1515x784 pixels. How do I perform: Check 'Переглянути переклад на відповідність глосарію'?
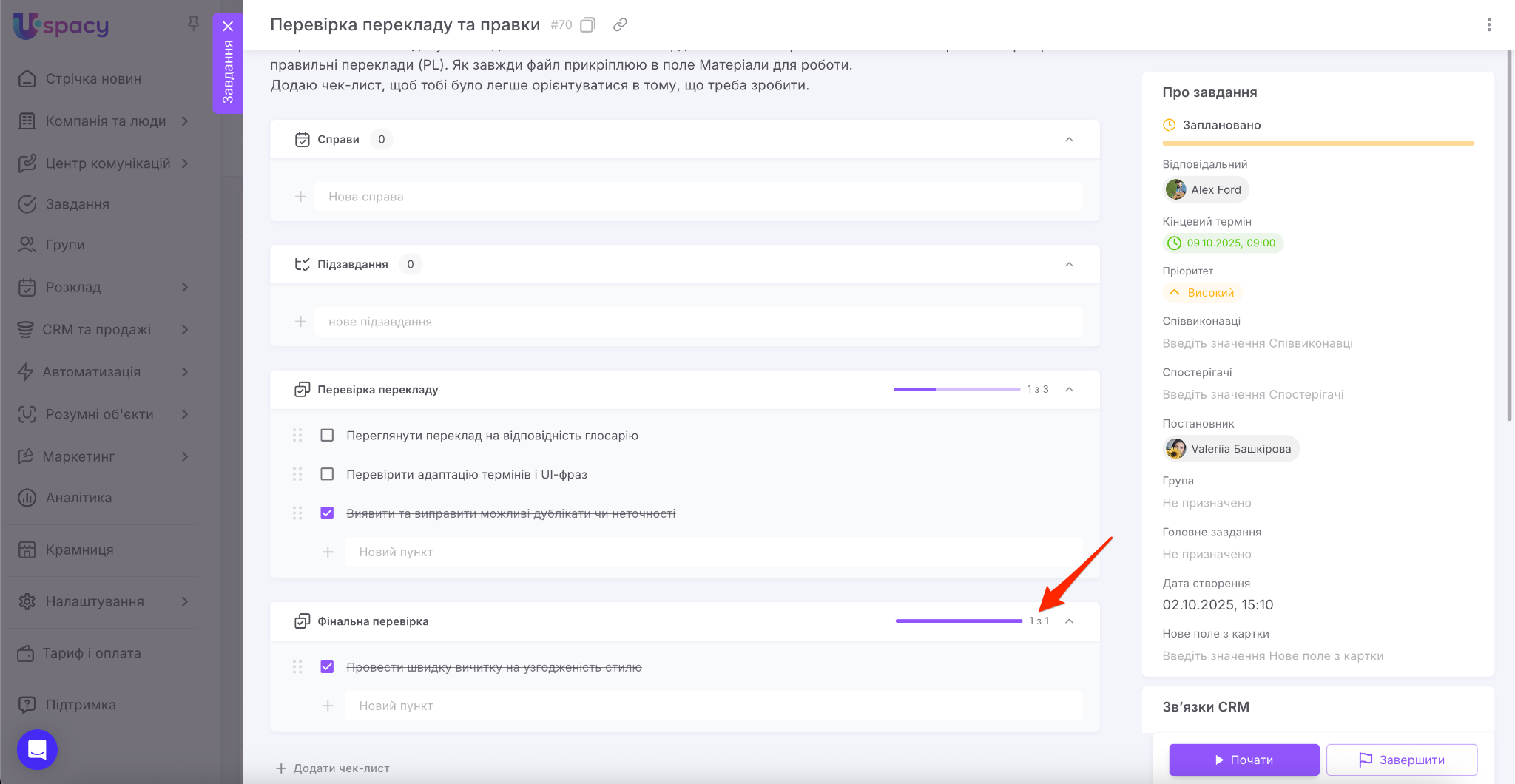(327, 436)
